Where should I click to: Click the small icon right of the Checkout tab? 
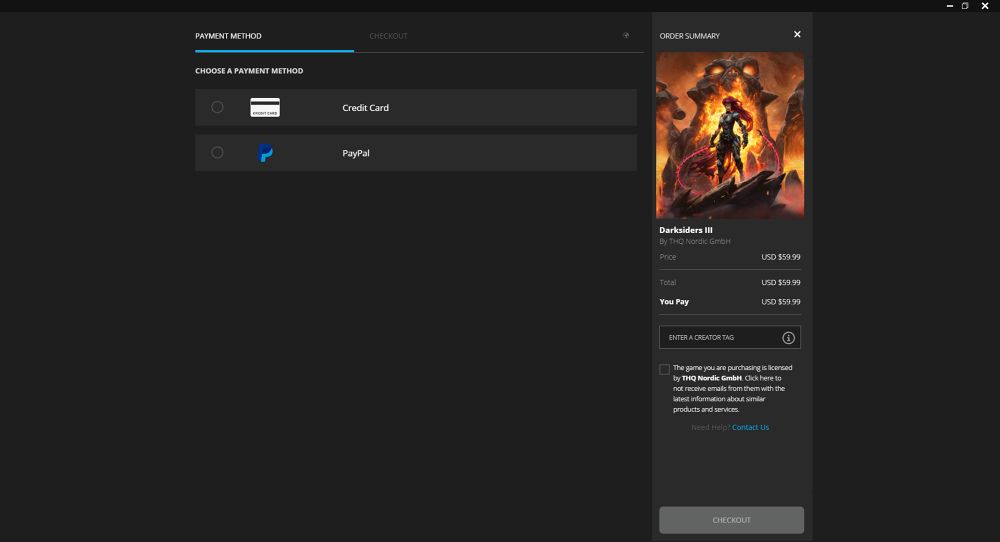[x=626, y=36]
